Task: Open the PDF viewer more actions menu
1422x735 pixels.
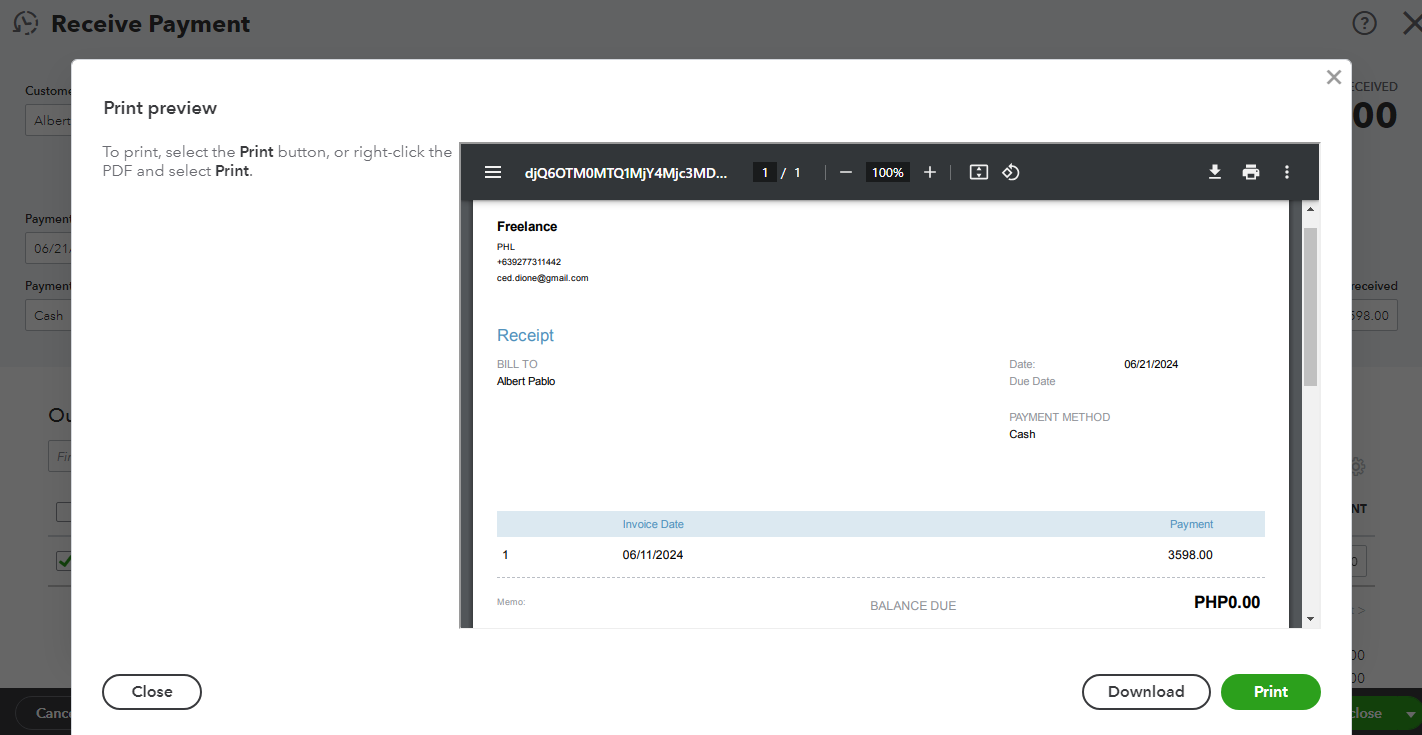Action: (x=1287, y=172)
